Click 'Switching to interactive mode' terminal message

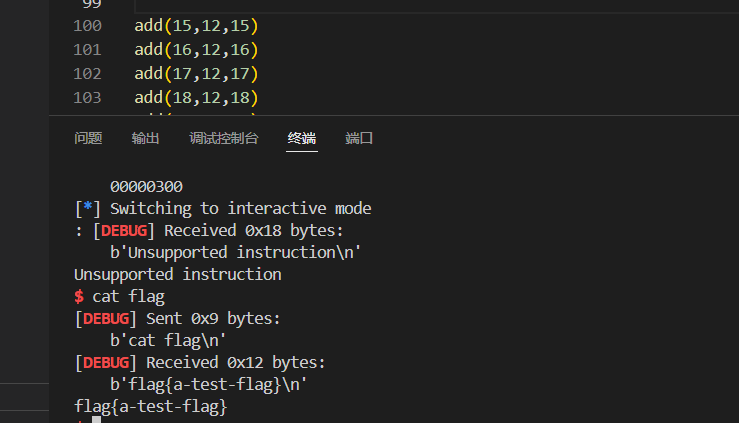click(240, 208)
